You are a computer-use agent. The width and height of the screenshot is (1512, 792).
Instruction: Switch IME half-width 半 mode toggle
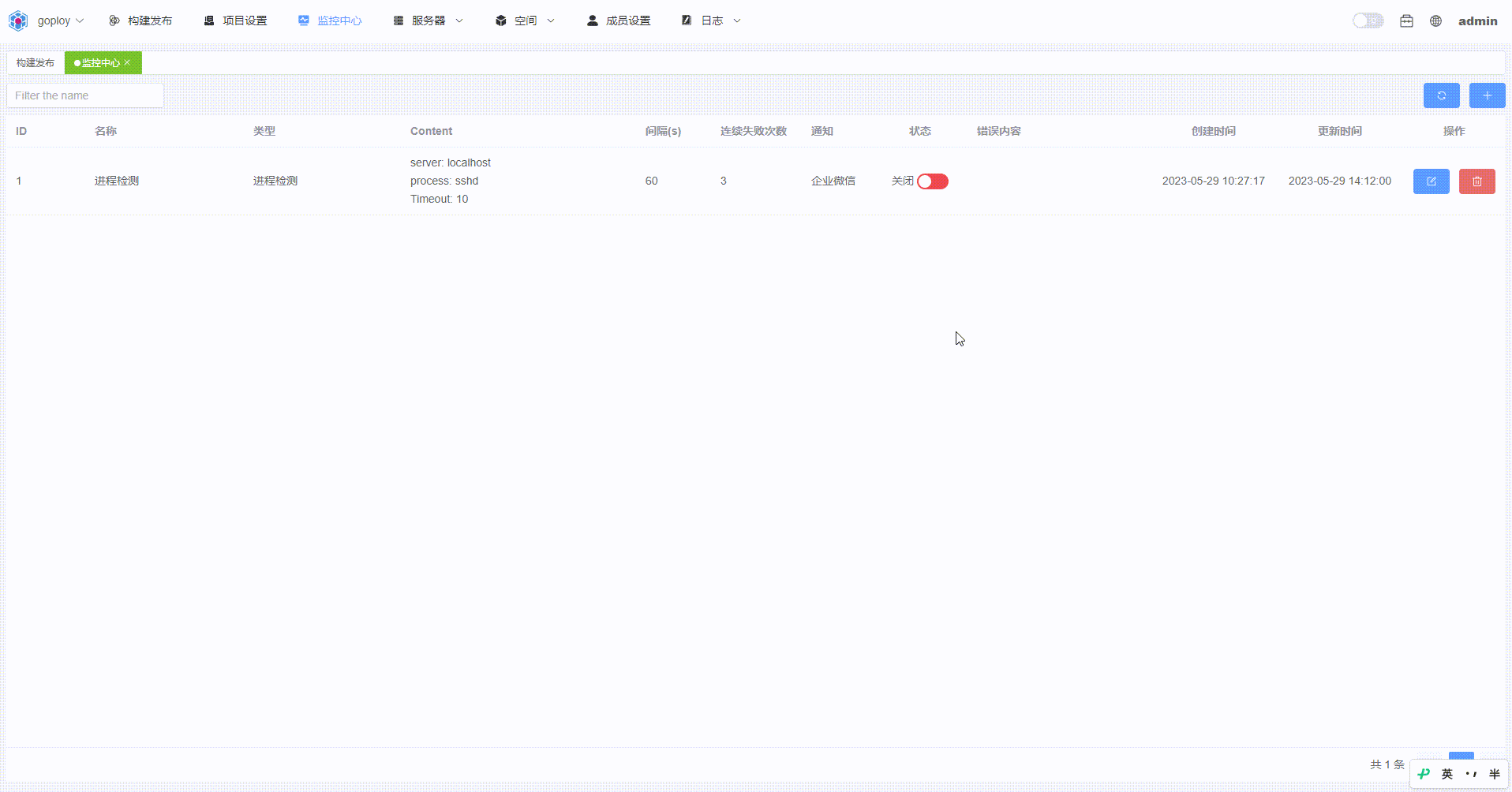1494,774
